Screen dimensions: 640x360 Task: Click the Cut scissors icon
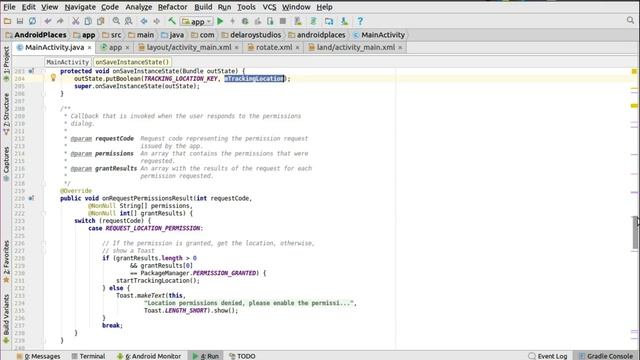[x=76, y=21]
